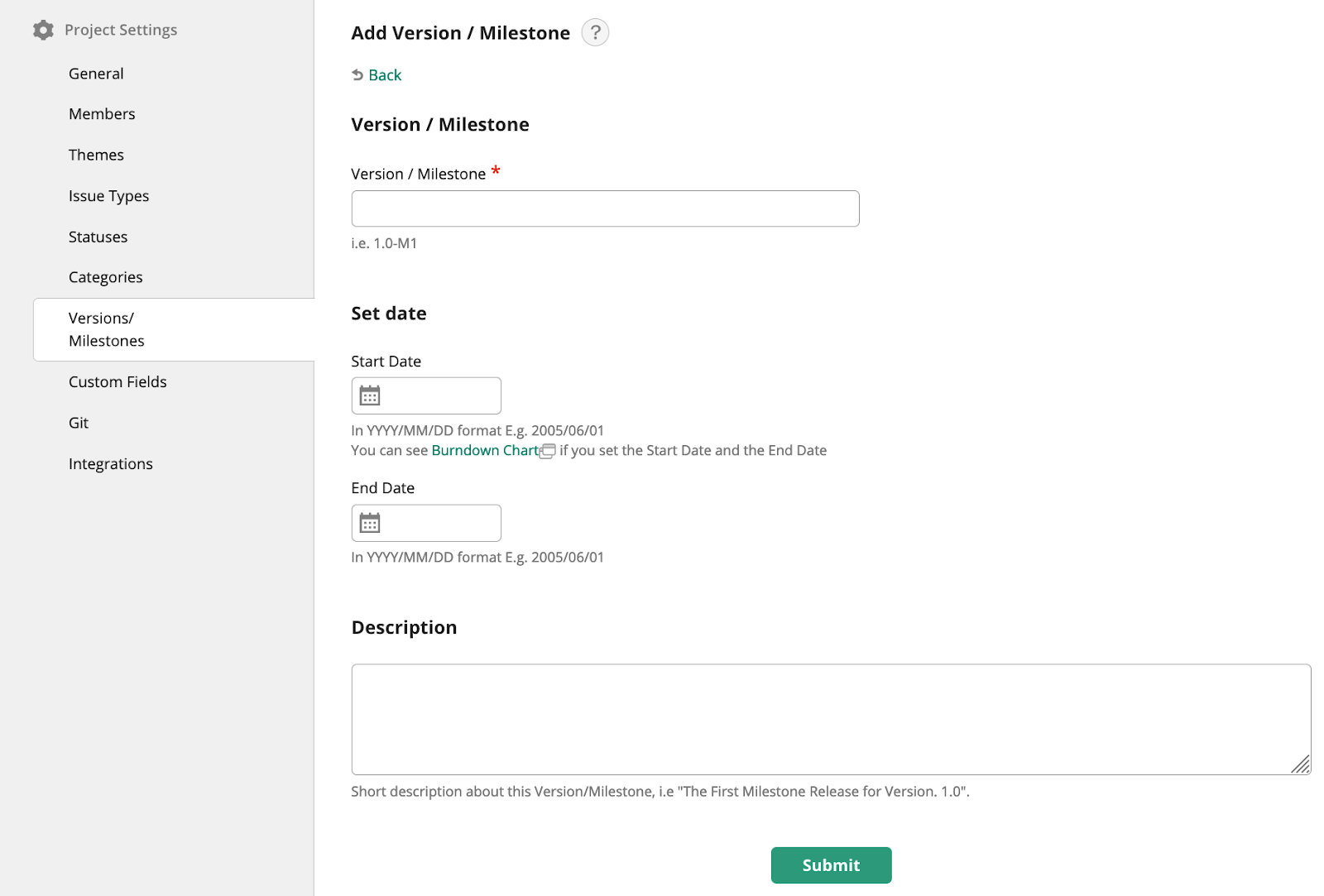Open Integrations settings page
1324x896 pixels.
110,464
